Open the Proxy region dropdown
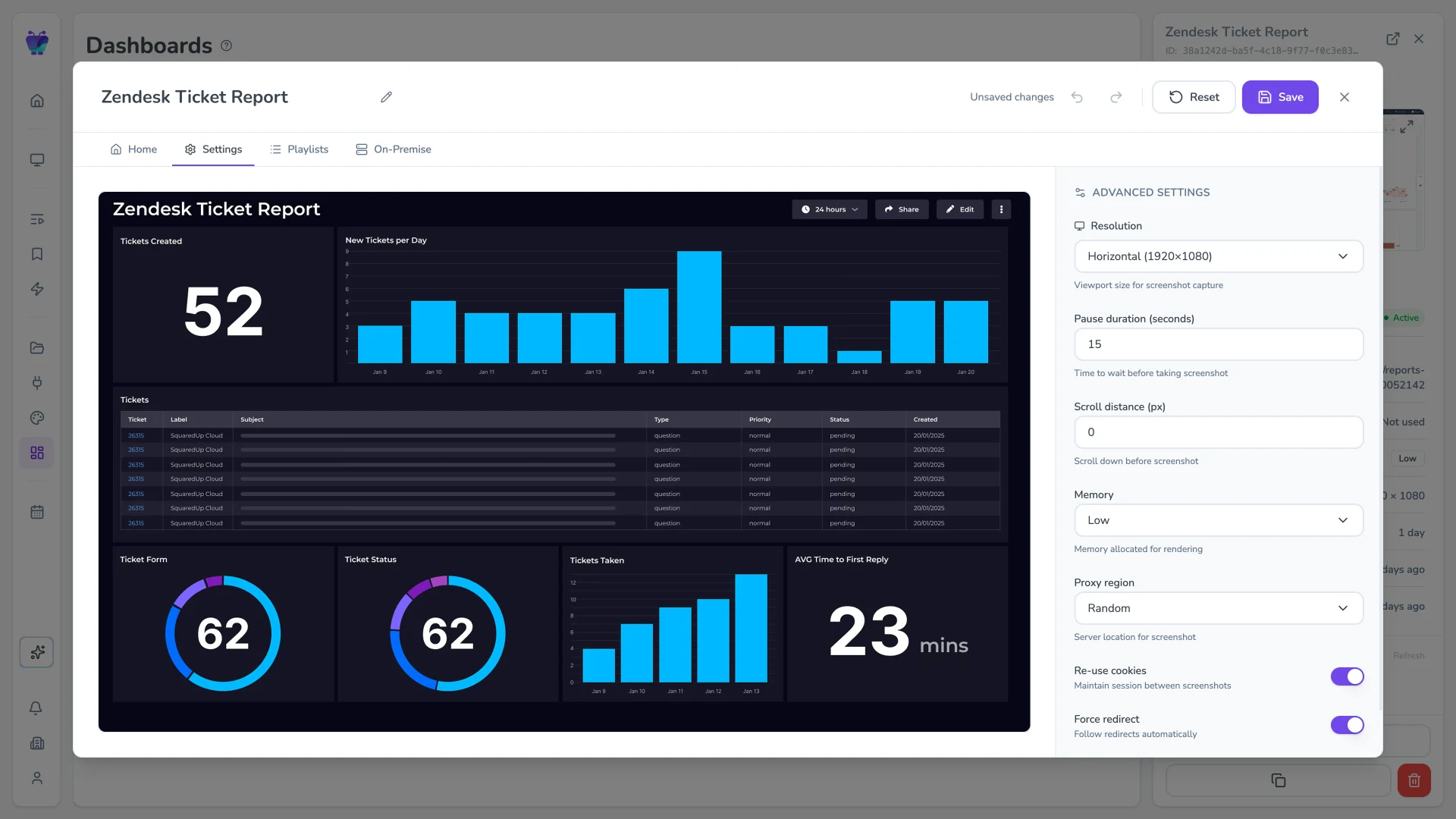This screenshot has height=819, width=1456. click(x=1219, y=608)
